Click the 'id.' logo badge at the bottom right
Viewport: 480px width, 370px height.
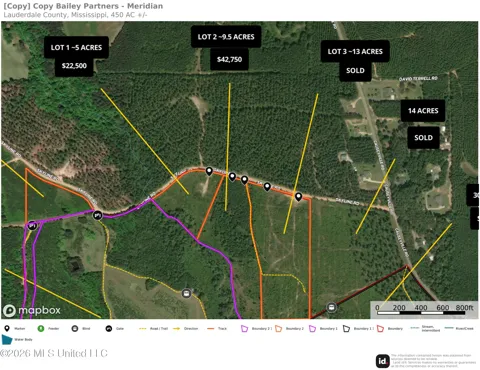[383, 361]
